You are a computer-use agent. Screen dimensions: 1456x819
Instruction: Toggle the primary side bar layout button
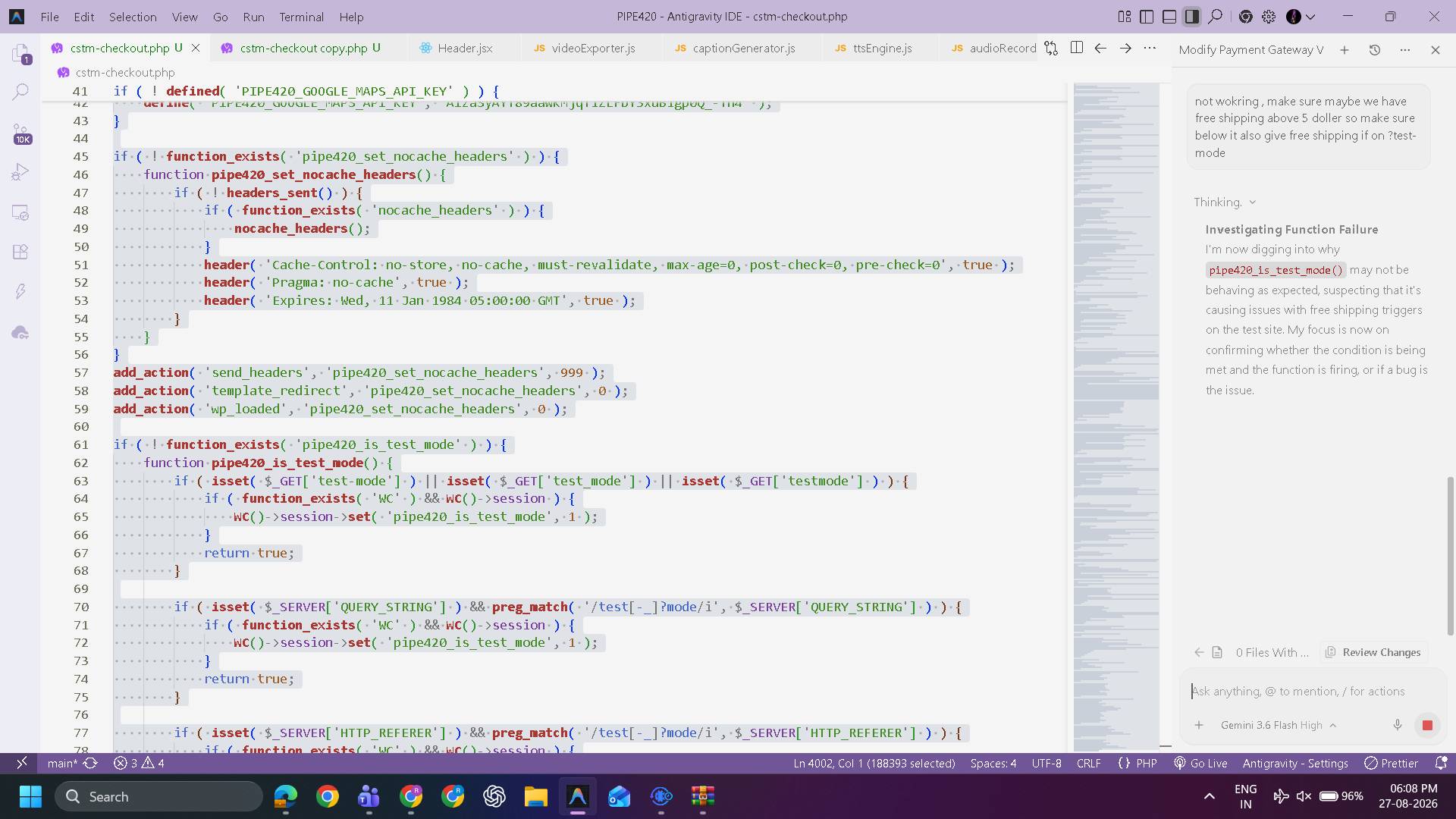[1147, 16]
